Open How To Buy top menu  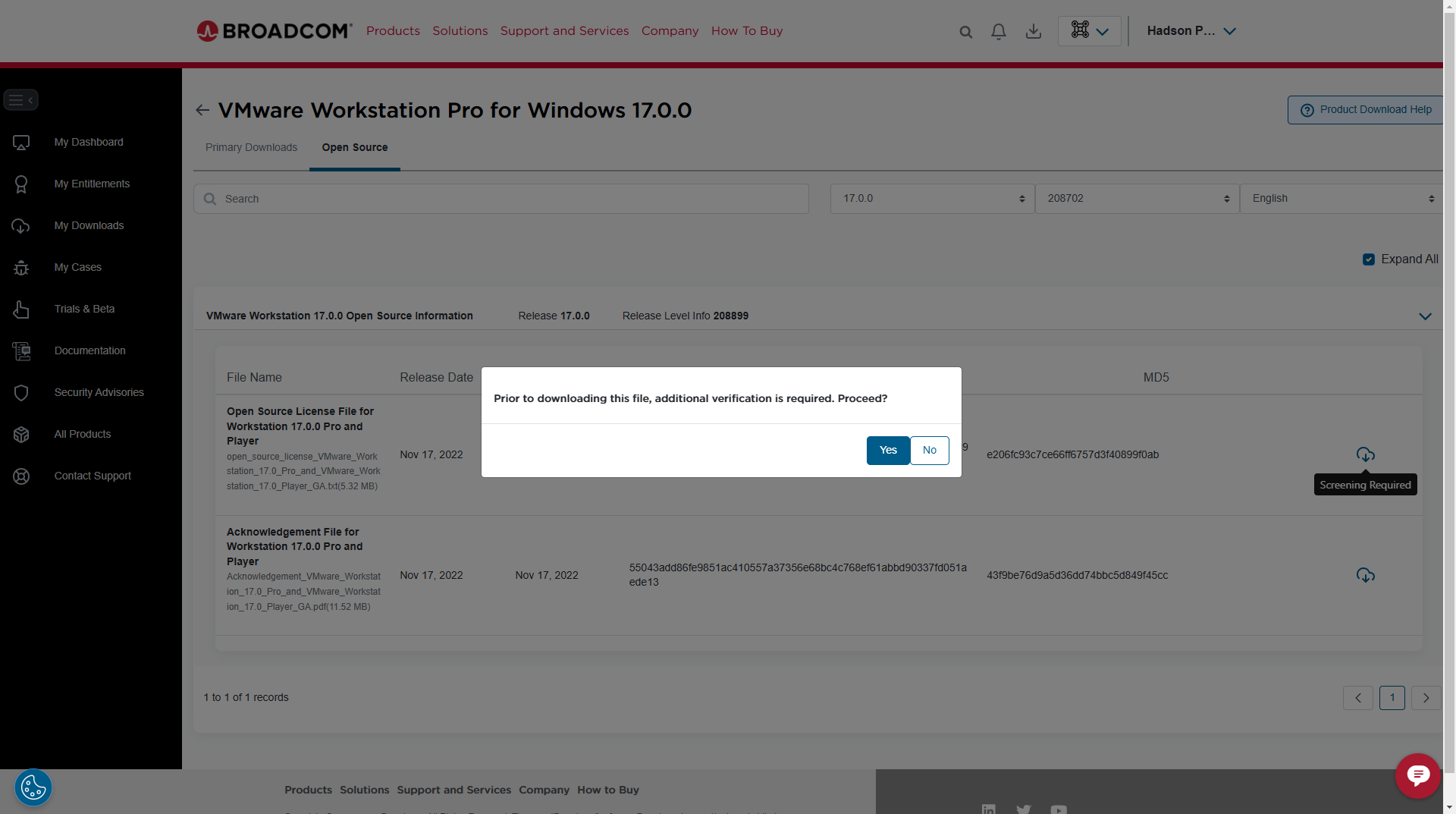pos(747,31)
